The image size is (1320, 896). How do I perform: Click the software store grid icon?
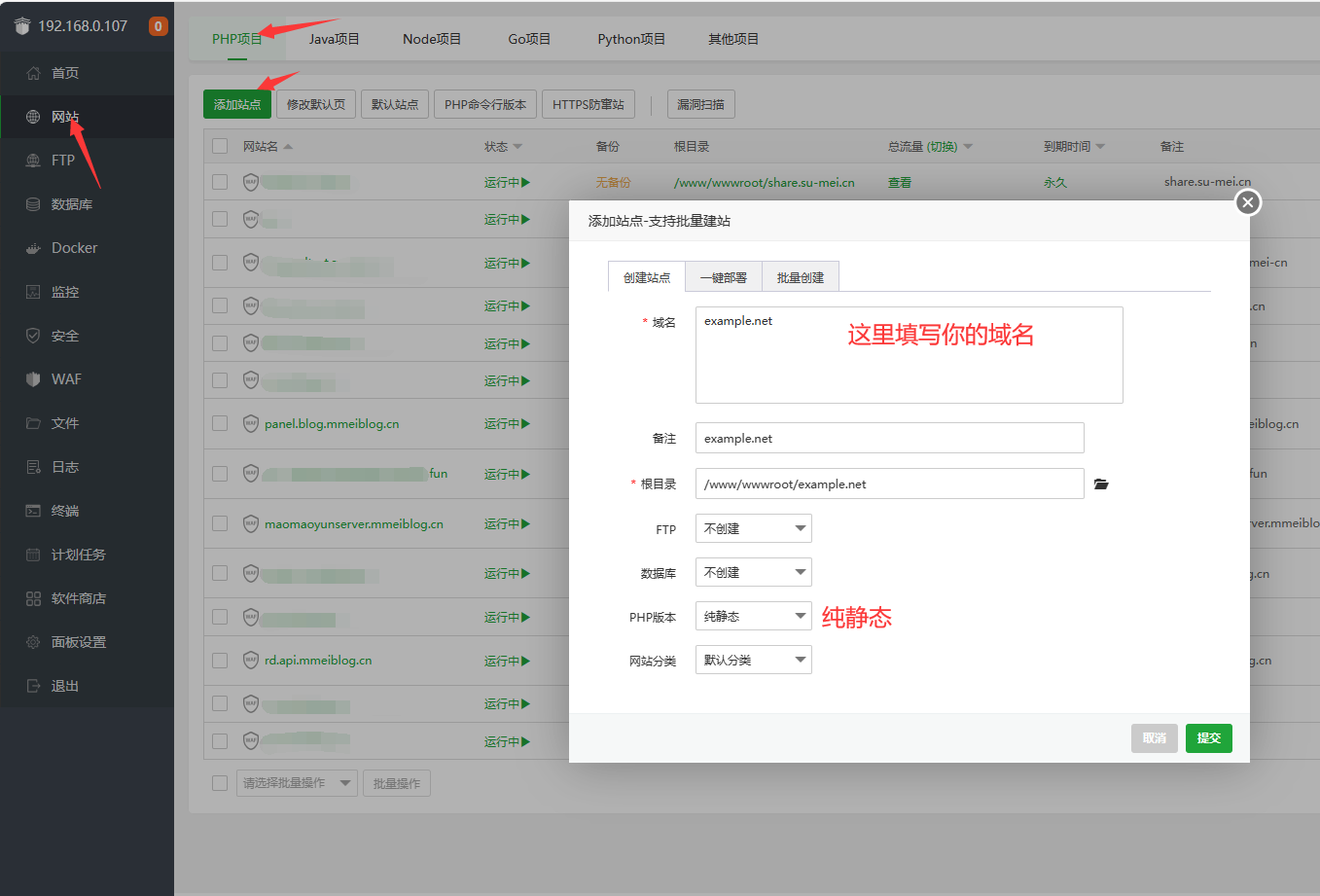coord(33,598)
